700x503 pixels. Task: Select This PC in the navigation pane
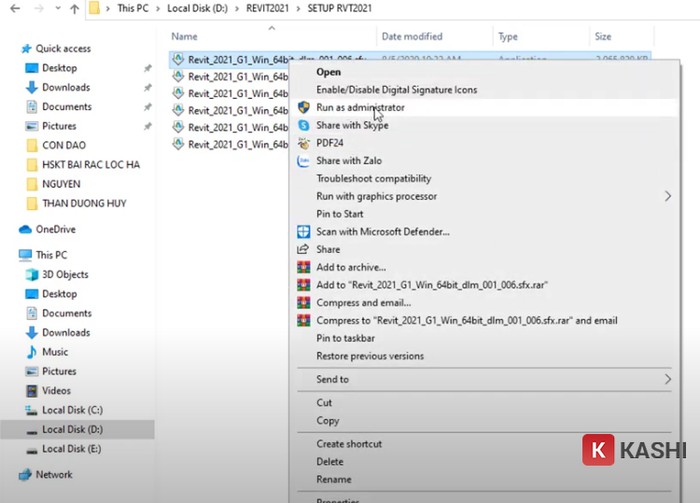click(x=51, y=255)
